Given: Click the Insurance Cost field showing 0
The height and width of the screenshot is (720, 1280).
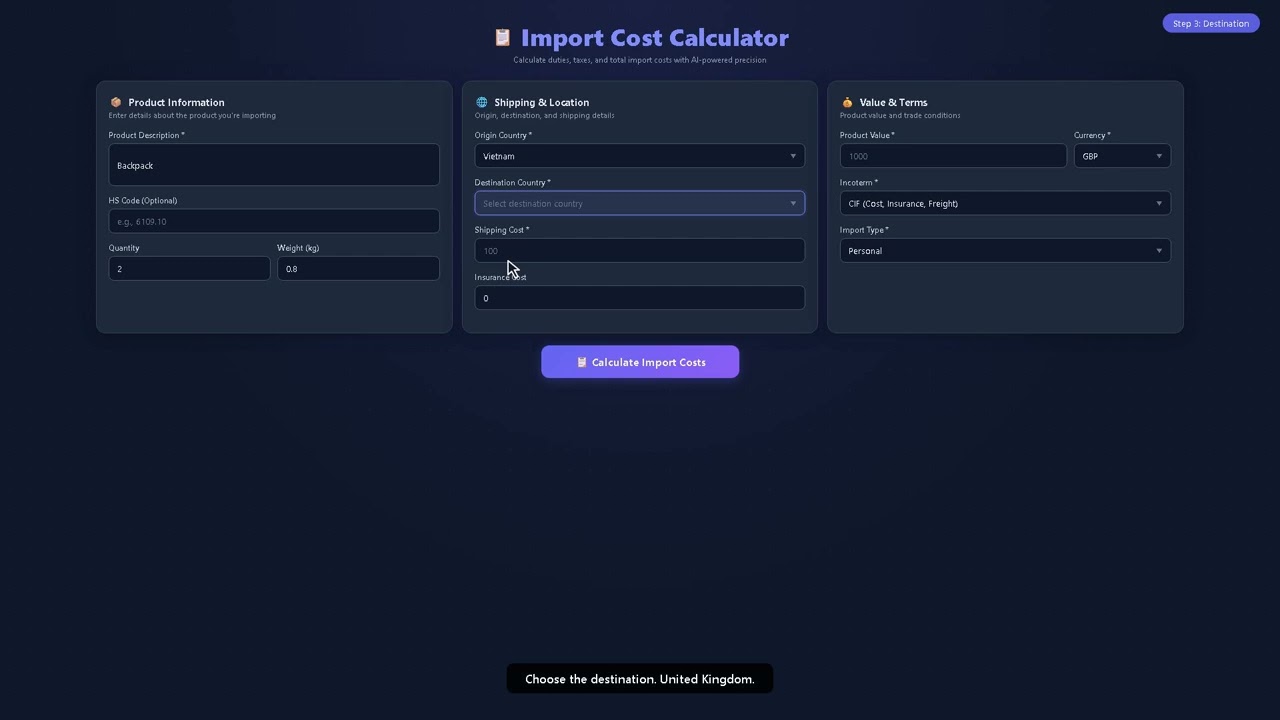Looking at the screenshot, I should pos(640,298).
